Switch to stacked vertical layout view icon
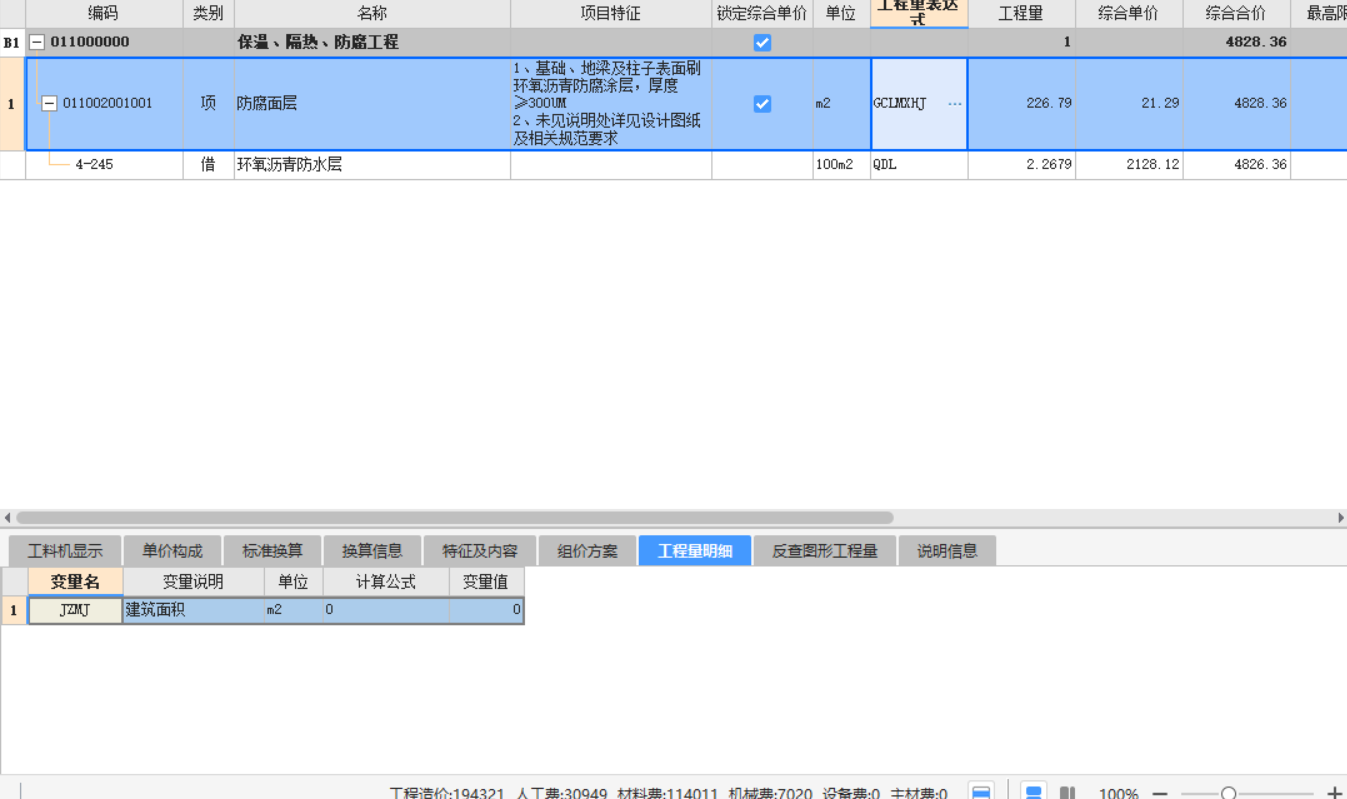Viewport: 1347px width, 799px height. coord(1034,793)
